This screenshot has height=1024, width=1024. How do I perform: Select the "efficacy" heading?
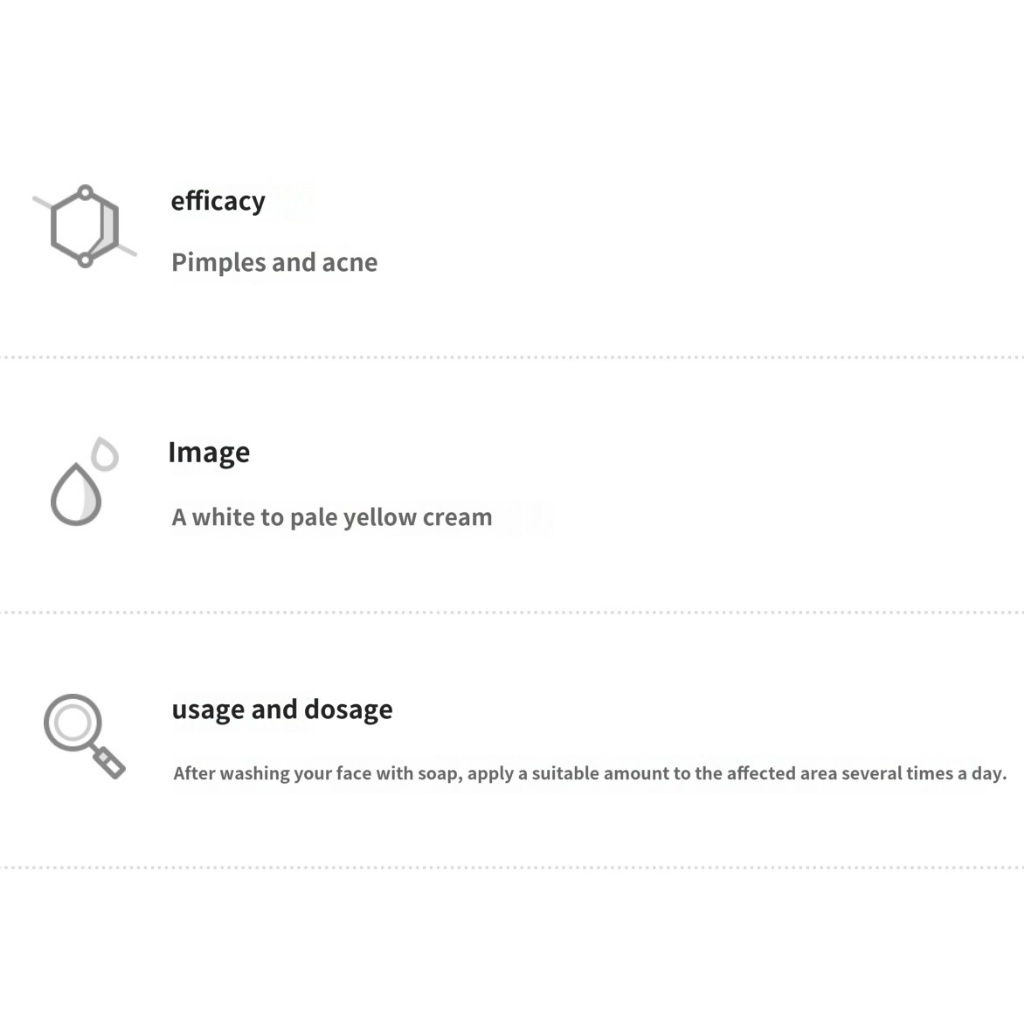coord(218,201)
